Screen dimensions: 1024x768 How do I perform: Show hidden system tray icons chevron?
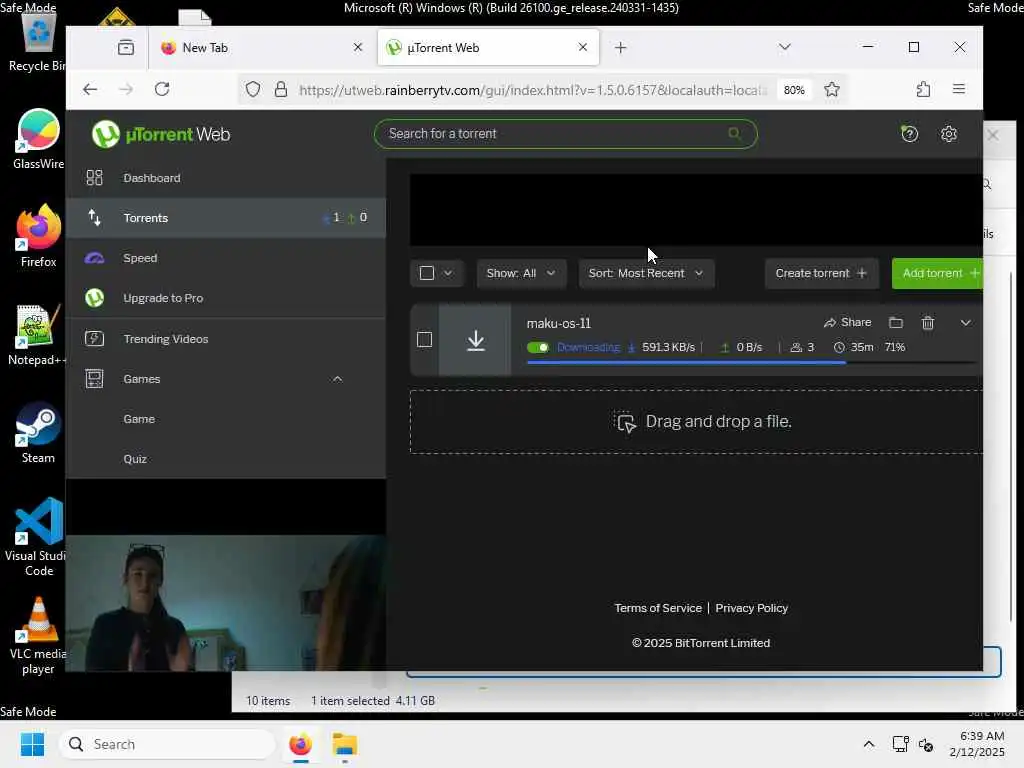coord(869,744)
